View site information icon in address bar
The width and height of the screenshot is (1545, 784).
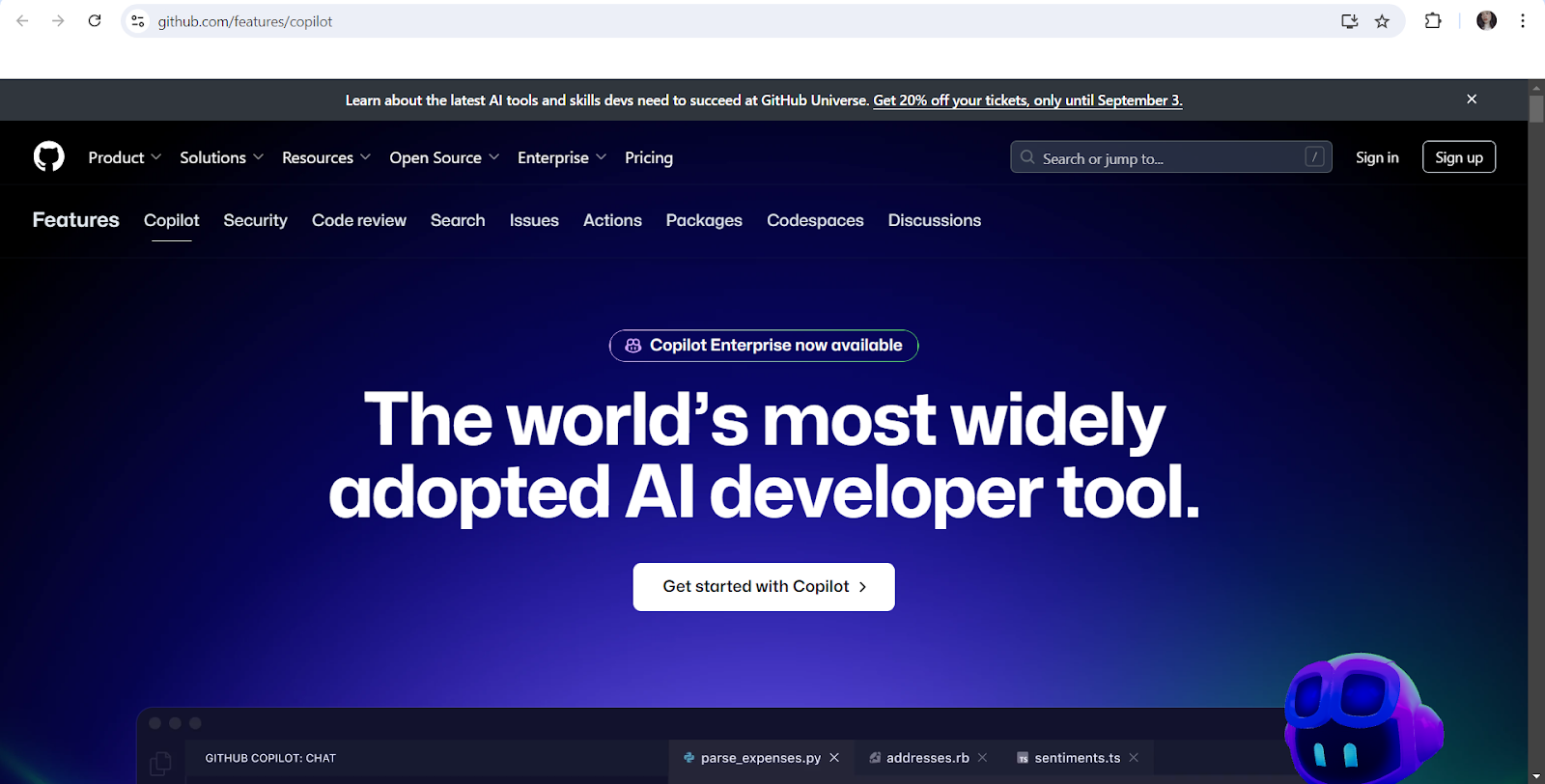click(x=138, y=21)
